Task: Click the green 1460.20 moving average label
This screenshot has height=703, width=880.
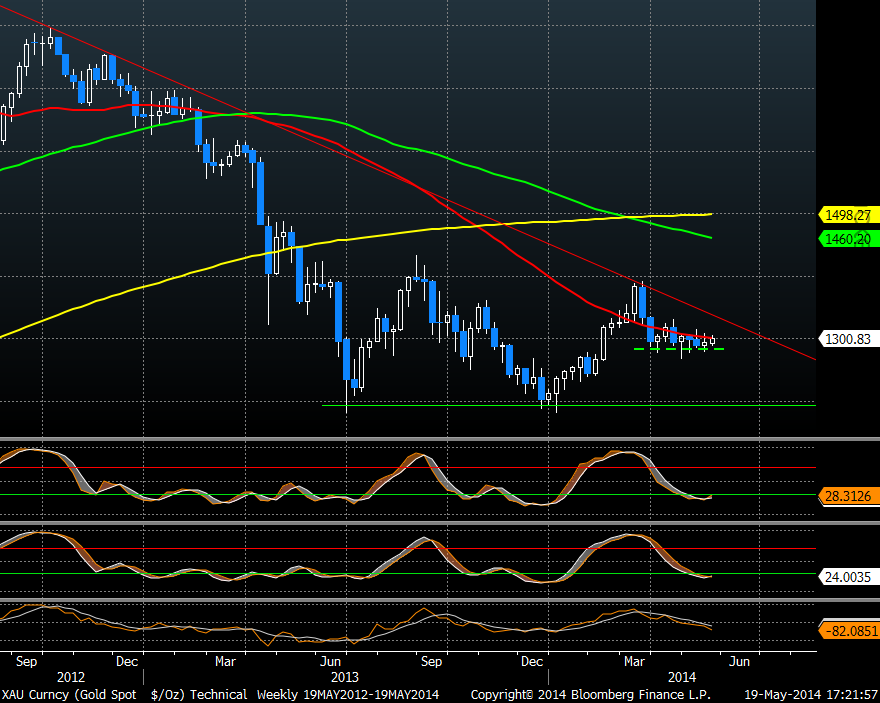Action: tap(849, 240)
